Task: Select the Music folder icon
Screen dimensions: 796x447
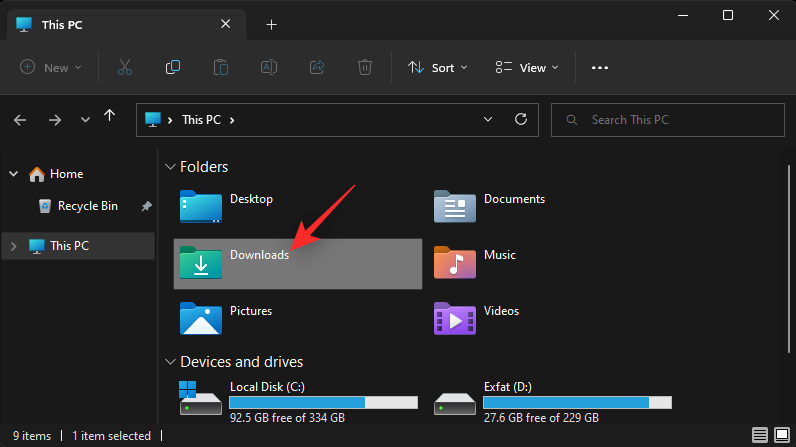Action: tap(454, 262)
